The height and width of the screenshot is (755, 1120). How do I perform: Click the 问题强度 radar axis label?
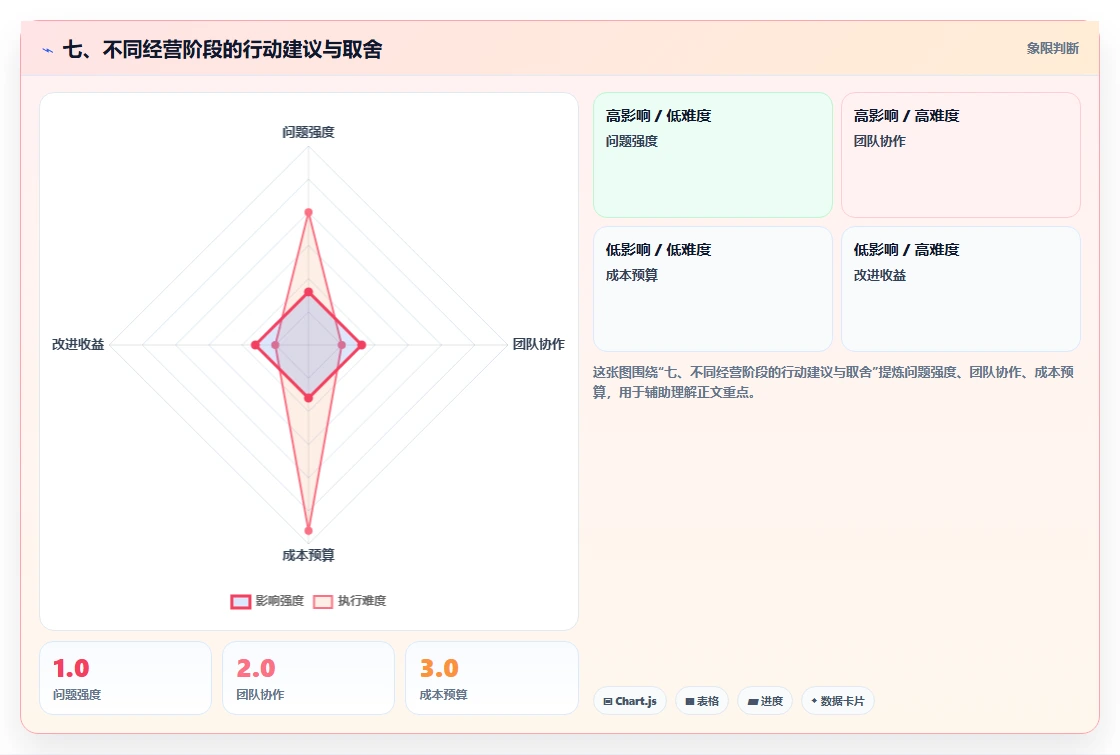308,132
